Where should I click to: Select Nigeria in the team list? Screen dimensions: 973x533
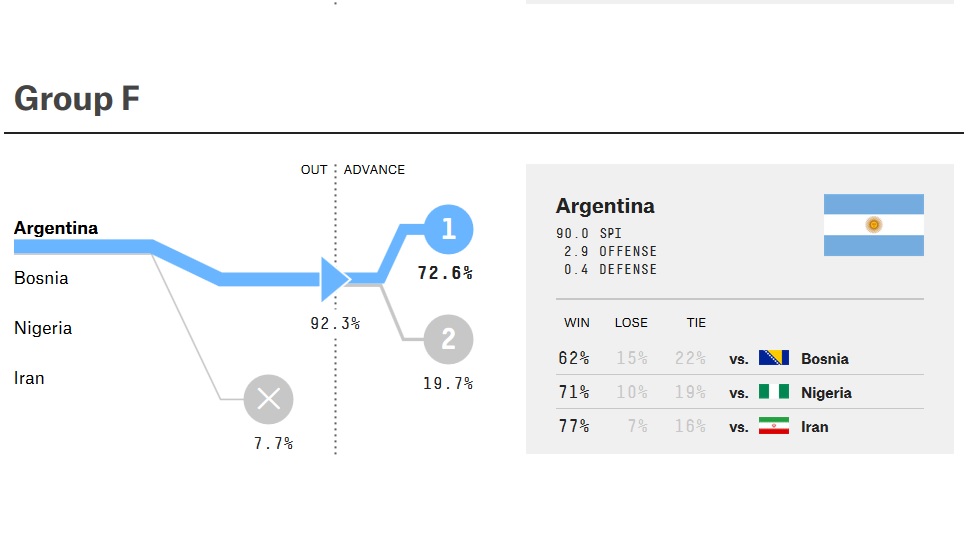(43, 328)
